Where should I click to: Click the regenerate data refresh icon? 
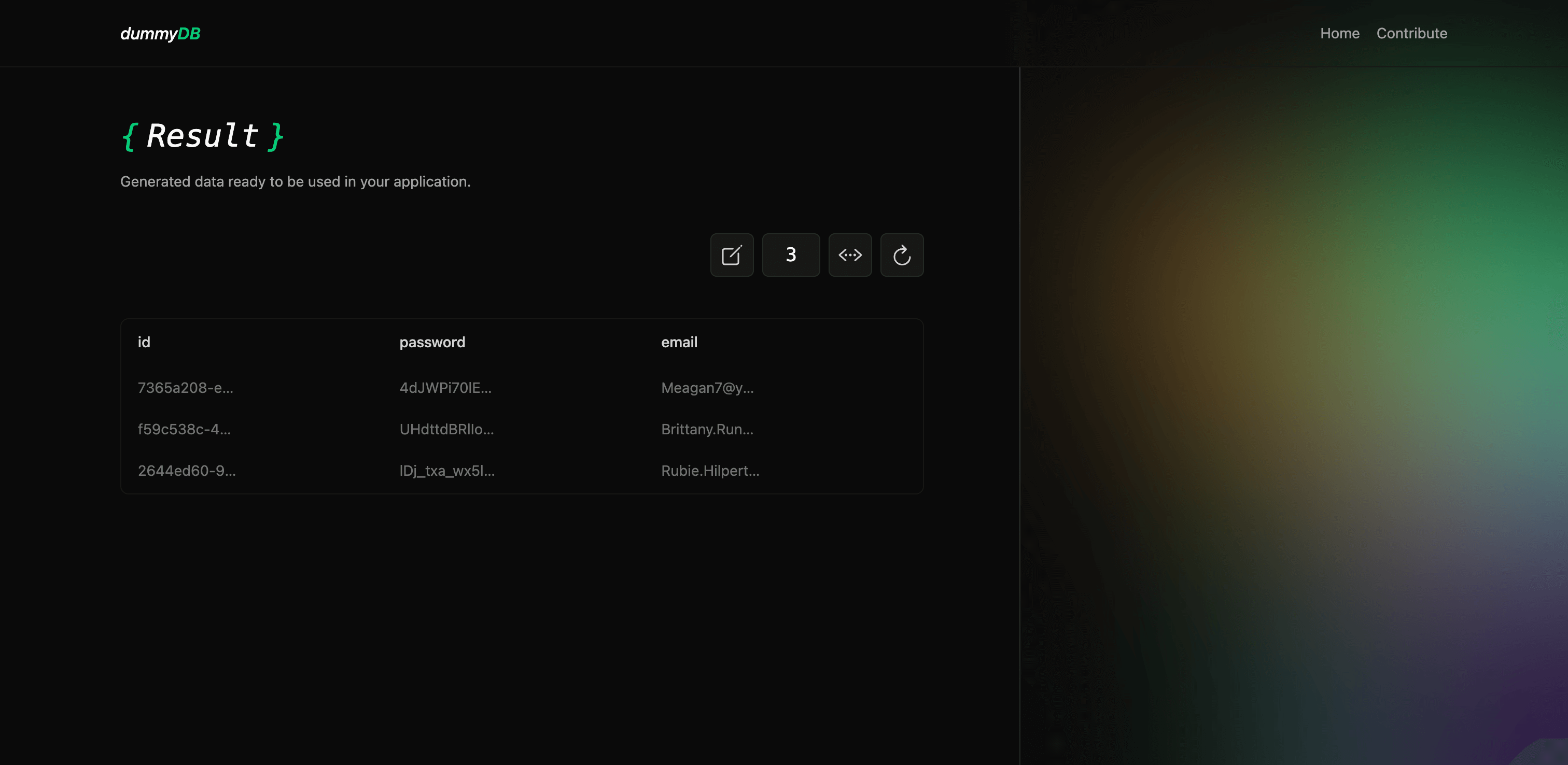(902, 255)
